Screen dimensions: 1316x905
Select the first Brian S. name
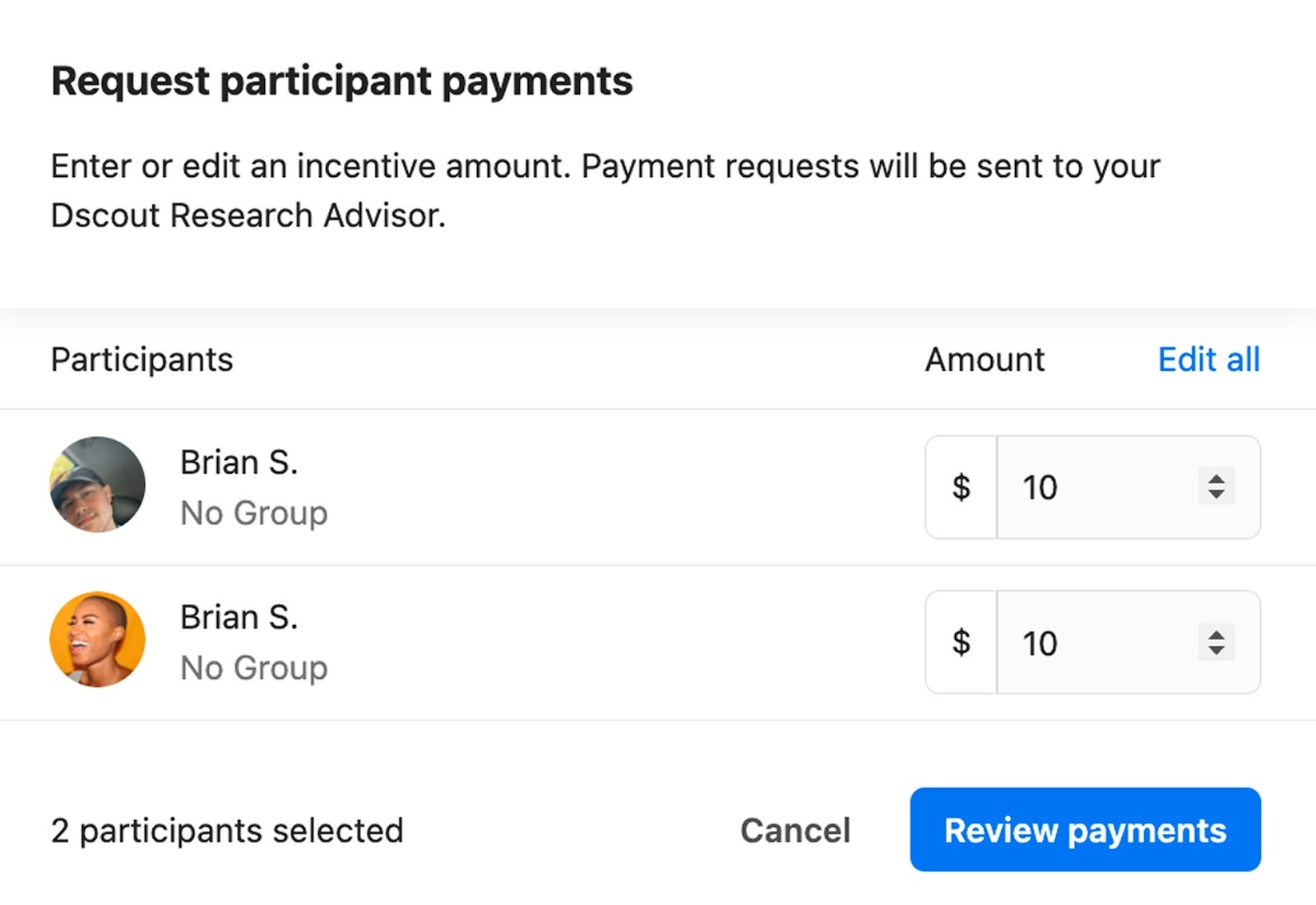click(239, 462)
